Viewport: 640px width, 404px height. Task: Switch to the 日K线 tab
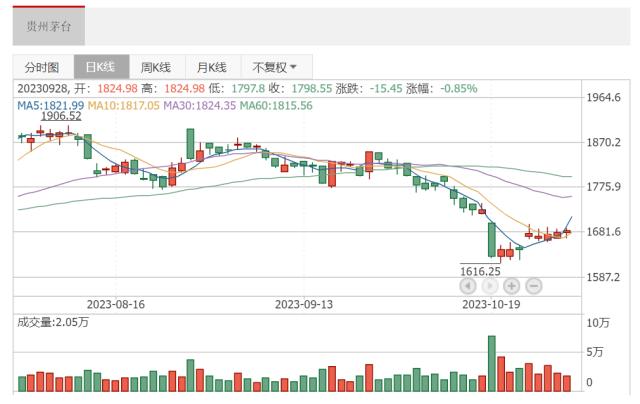pos(101,67)
